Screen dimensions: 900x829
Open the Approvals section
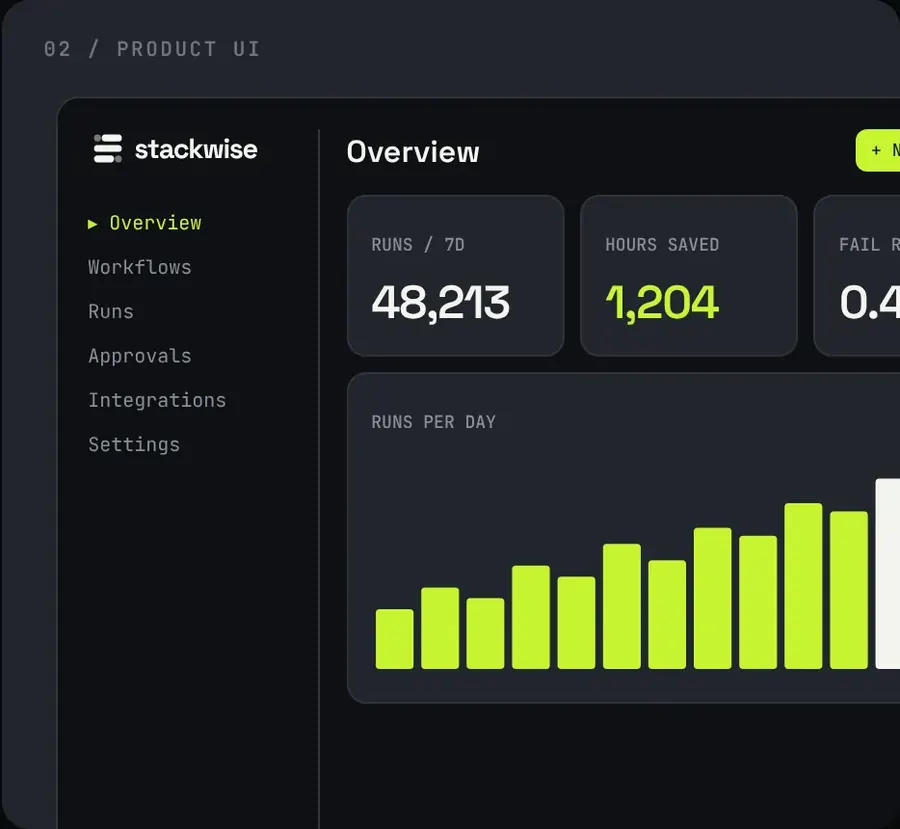(139, 356)
